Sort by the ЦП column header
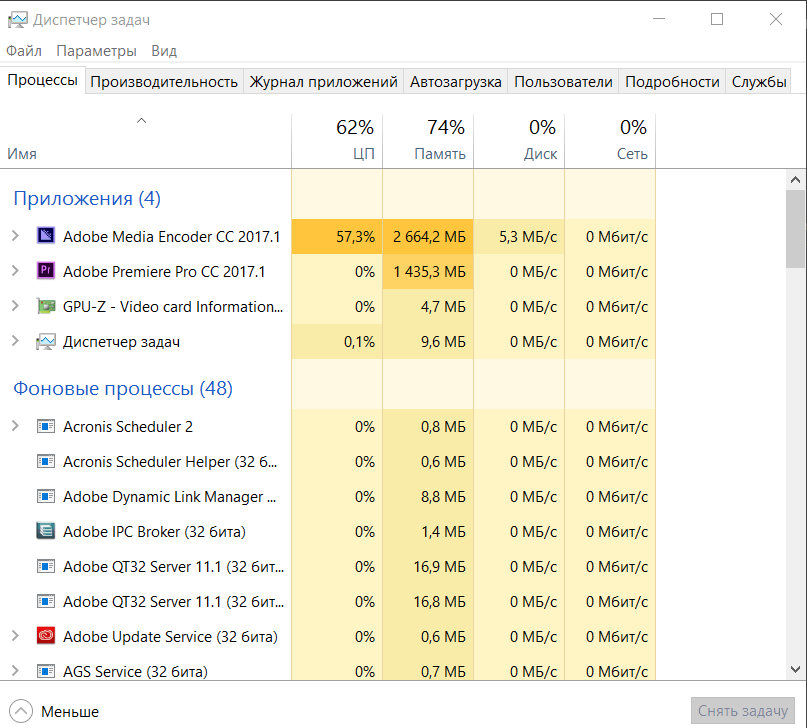This screenshot has width=807, height=728. pos(337,141)
